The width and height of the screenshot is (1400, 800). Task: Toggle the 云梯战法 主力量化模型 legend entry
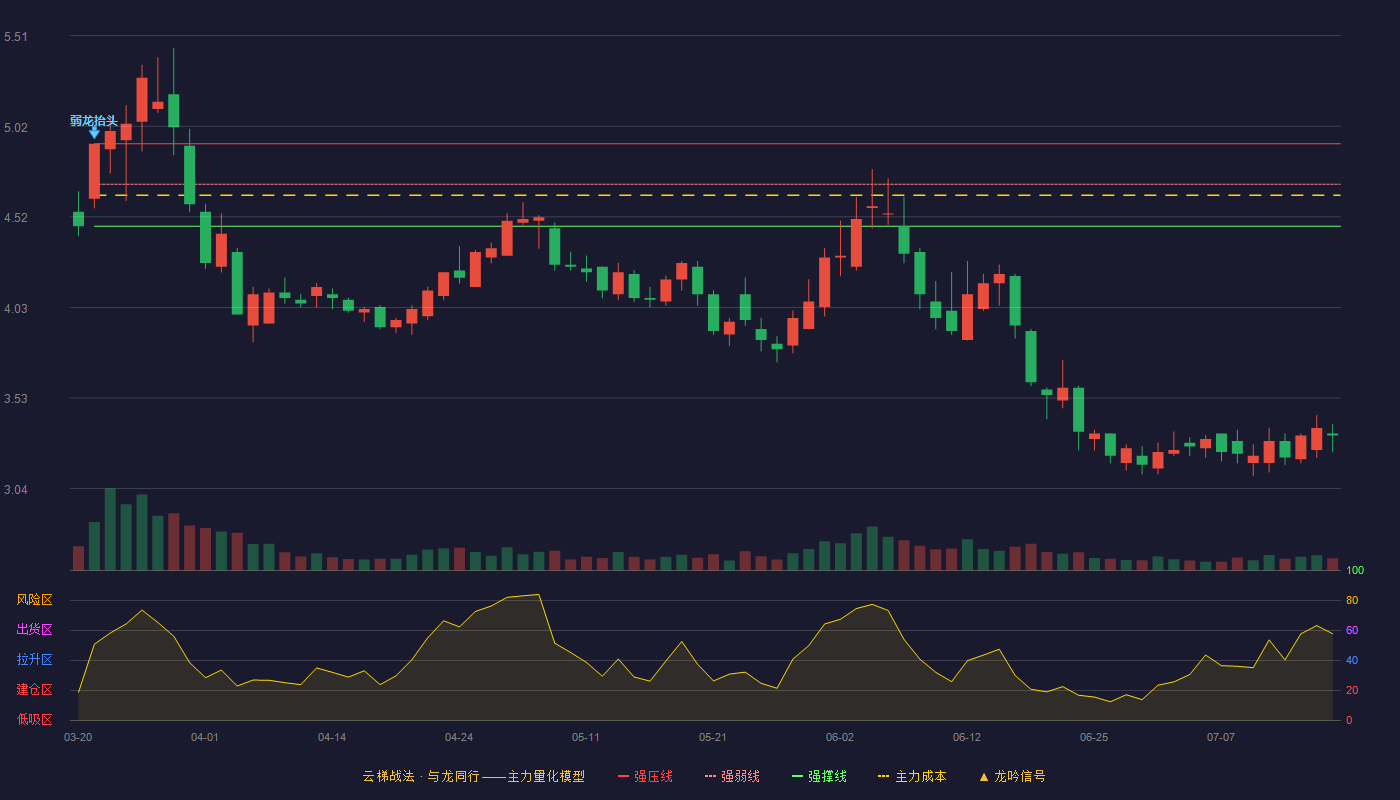[x=474, y=776]
